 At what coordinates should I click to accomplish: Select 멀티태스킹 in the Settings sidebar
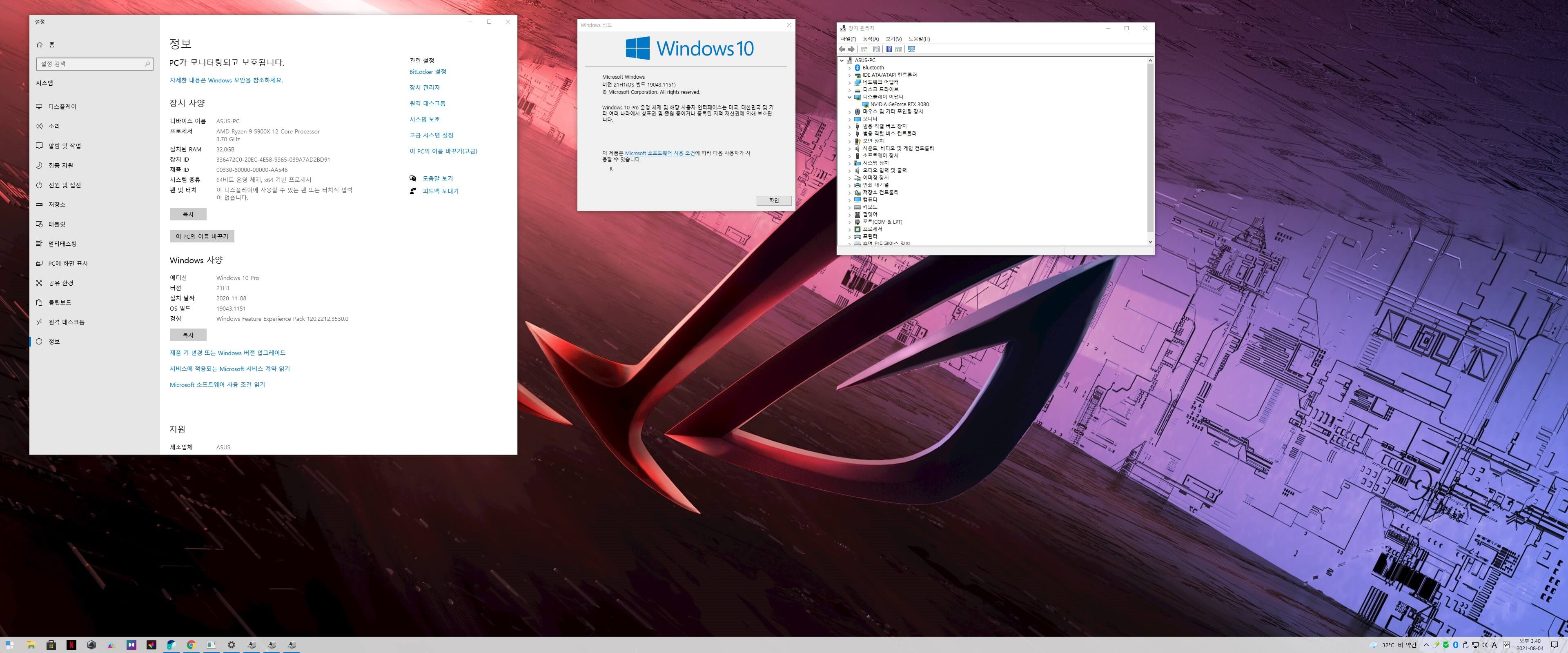tap(95, 243)
